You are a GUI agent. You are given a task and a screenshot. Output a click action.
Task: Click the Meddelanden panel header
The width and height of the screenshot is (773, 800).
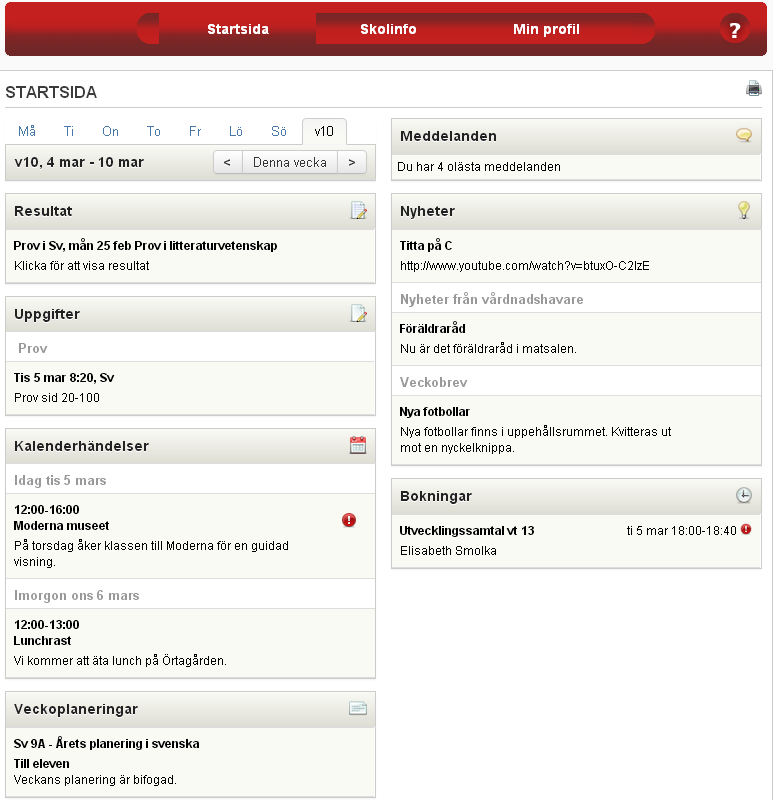coord(576,136)
